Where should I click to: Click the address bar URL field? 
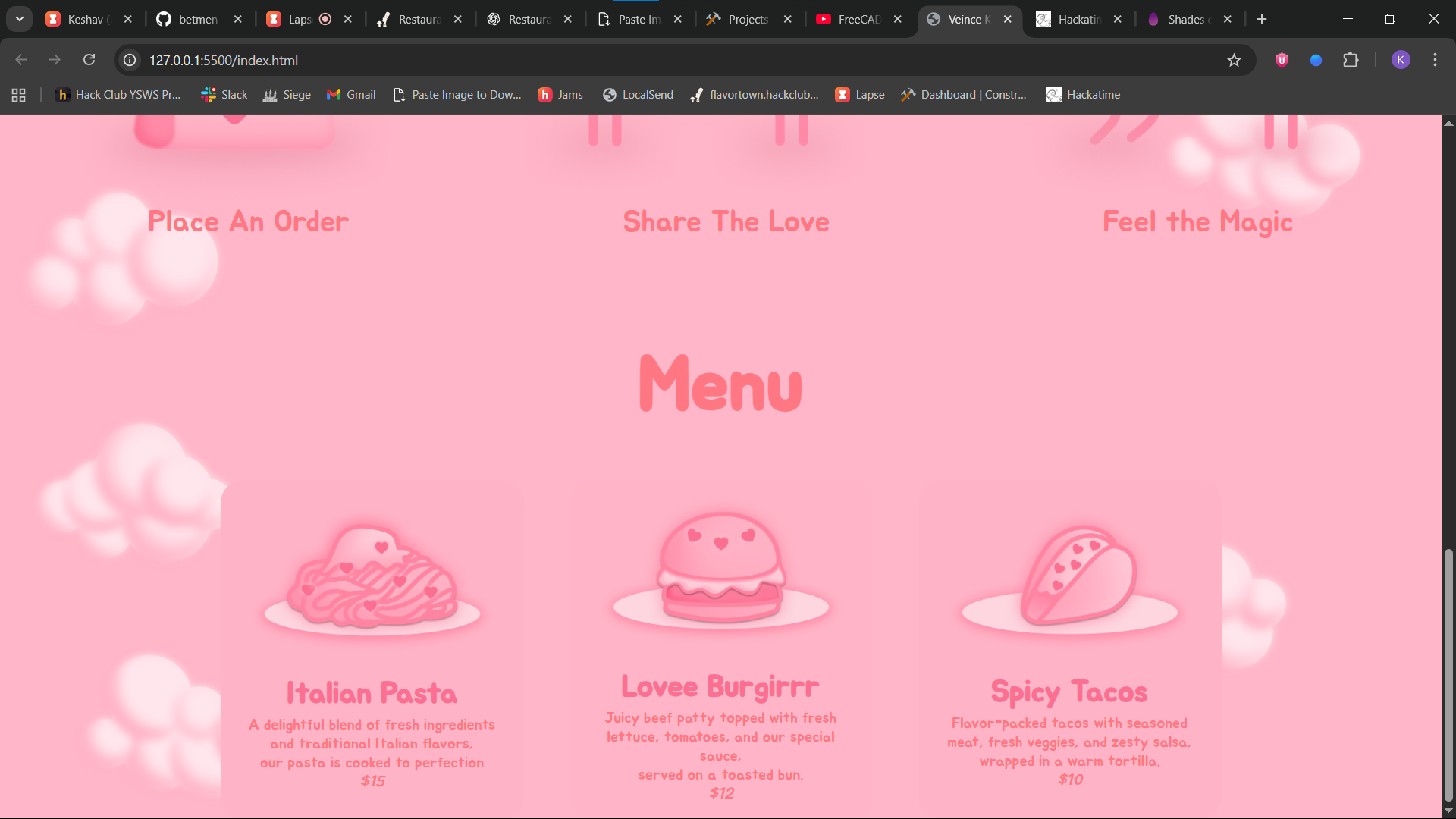pos(607,60)
